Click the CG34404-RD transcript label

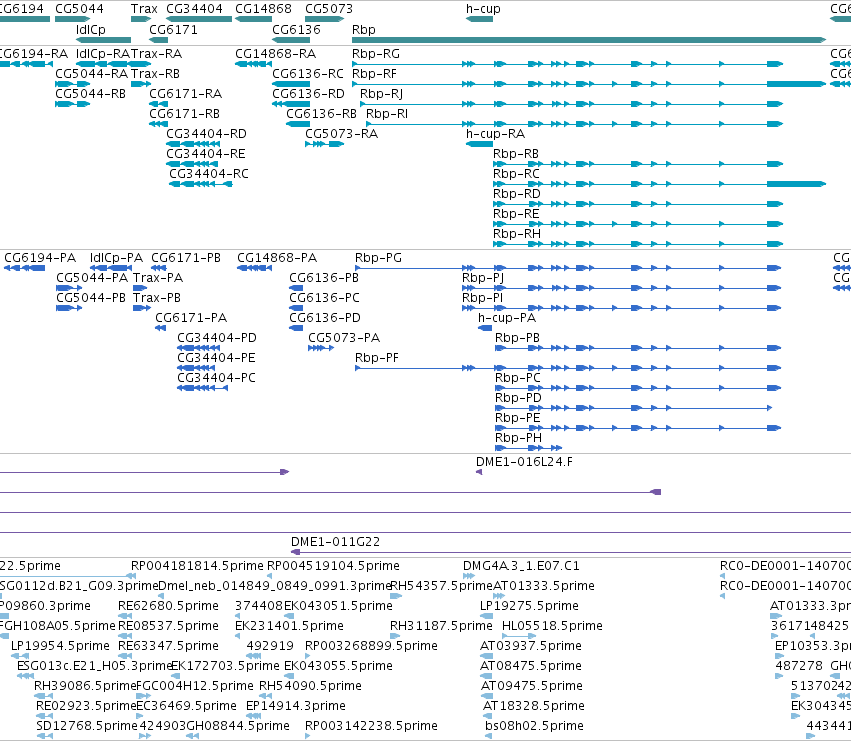[206, 134]
